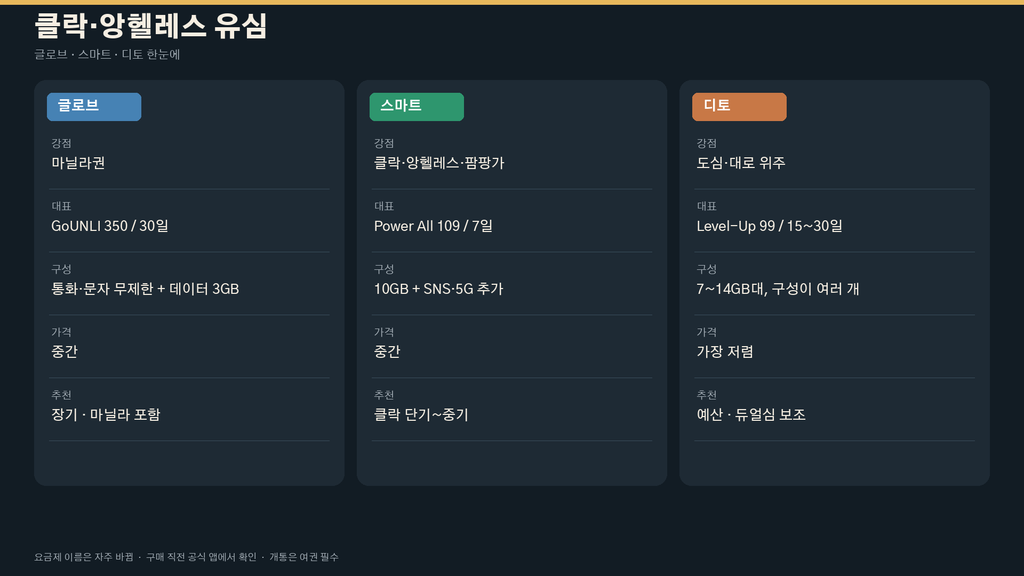Click the blue 글로브 badge

[x=94, y=106]
